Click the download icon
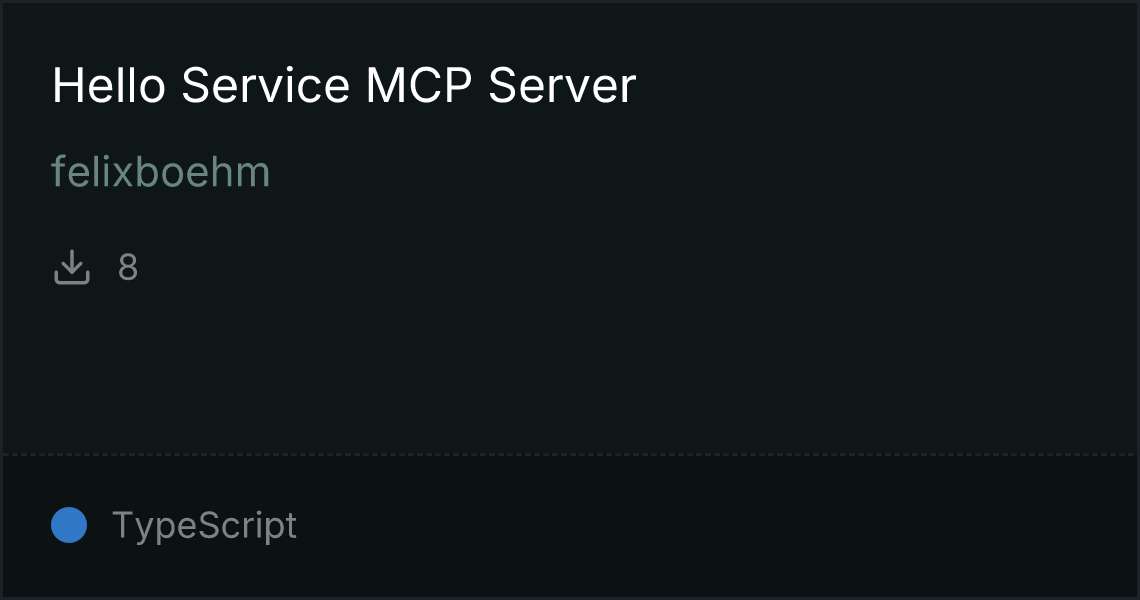The width and height of the screenshot is (1140, 600). [71, 267]
